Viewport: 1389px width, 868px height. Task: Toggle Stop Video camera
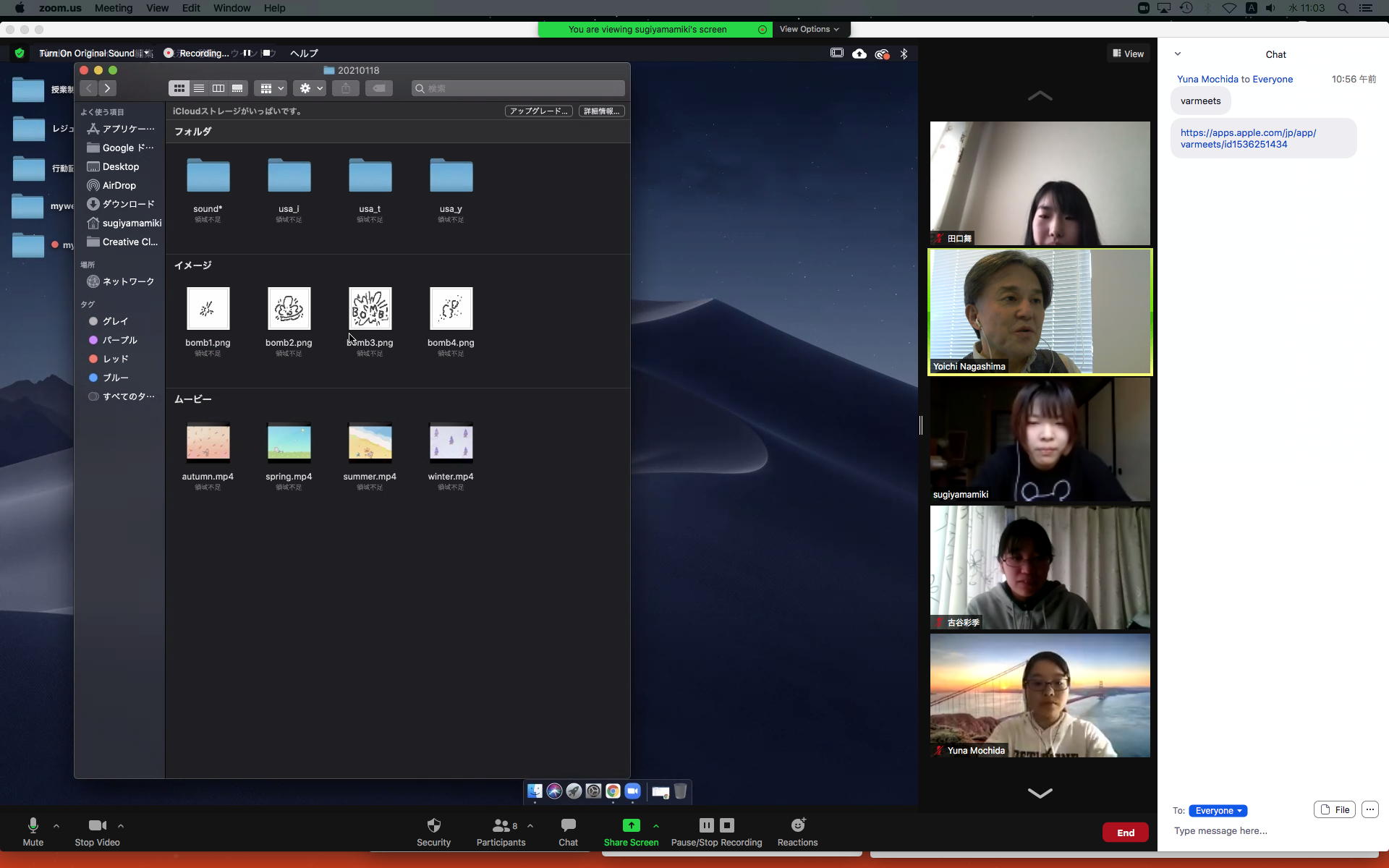97,826
